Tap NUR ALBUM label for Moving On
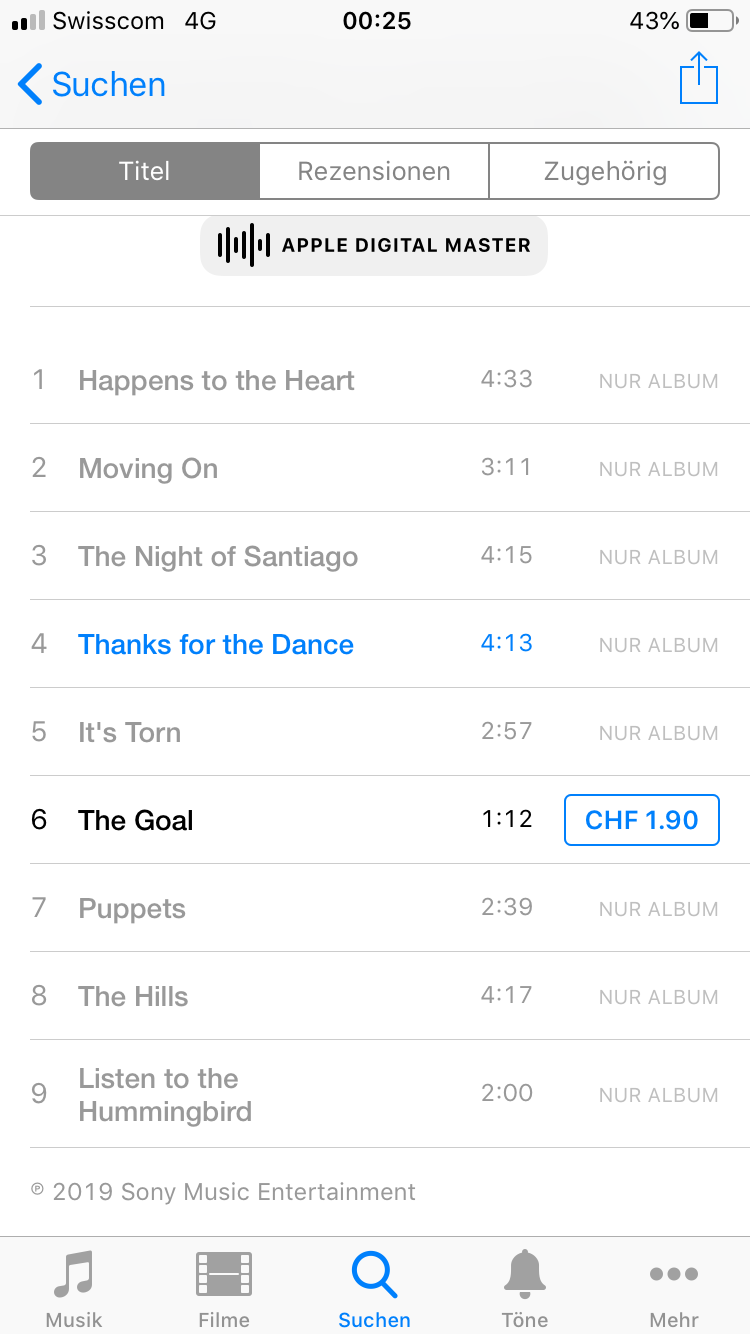The width and height of the screenshot is (750, 1334). tap(658, 469)
